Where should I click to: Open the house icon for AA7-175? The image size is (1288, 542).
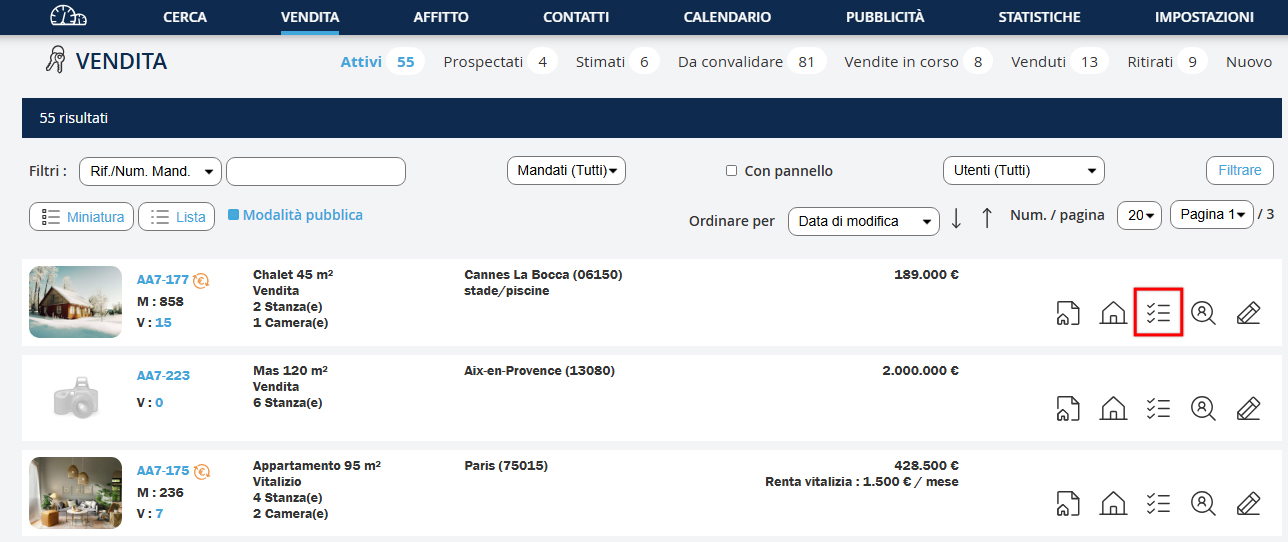click(x=1112, y=503)
